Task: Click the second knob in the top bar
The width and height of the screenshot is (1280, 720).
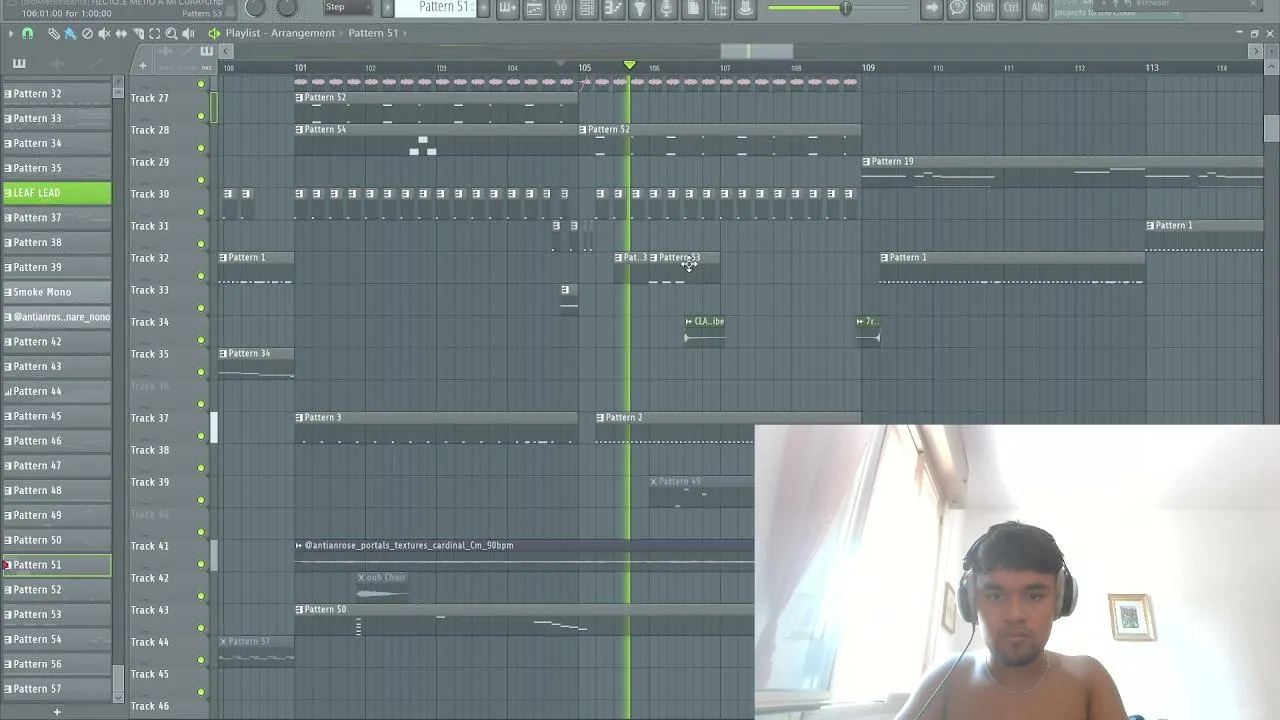Action: pyautogui.click(x=287, y=8)
